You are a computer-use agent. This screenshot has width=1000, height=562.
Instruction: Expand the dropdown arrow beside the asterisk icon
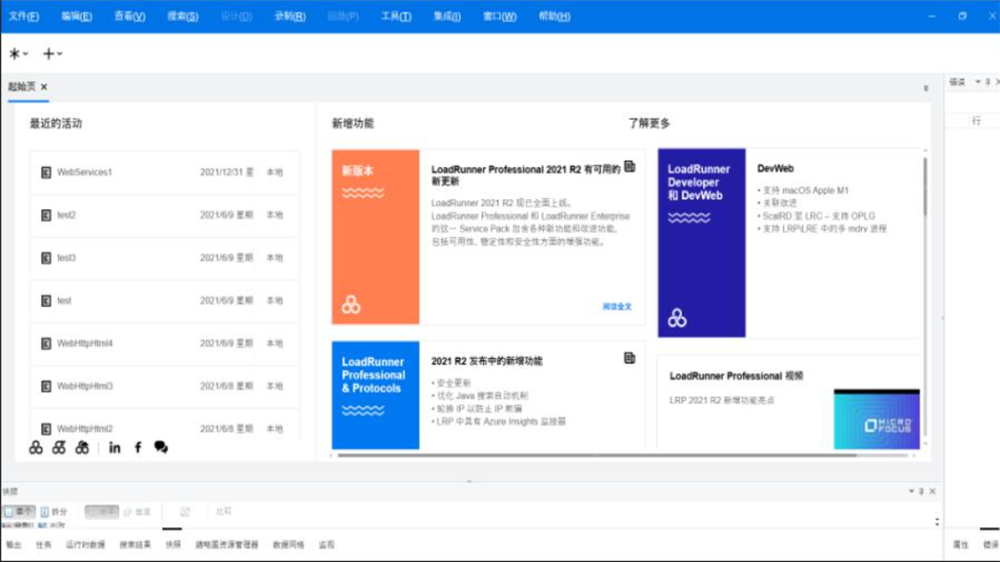click(x=26, y=54)
